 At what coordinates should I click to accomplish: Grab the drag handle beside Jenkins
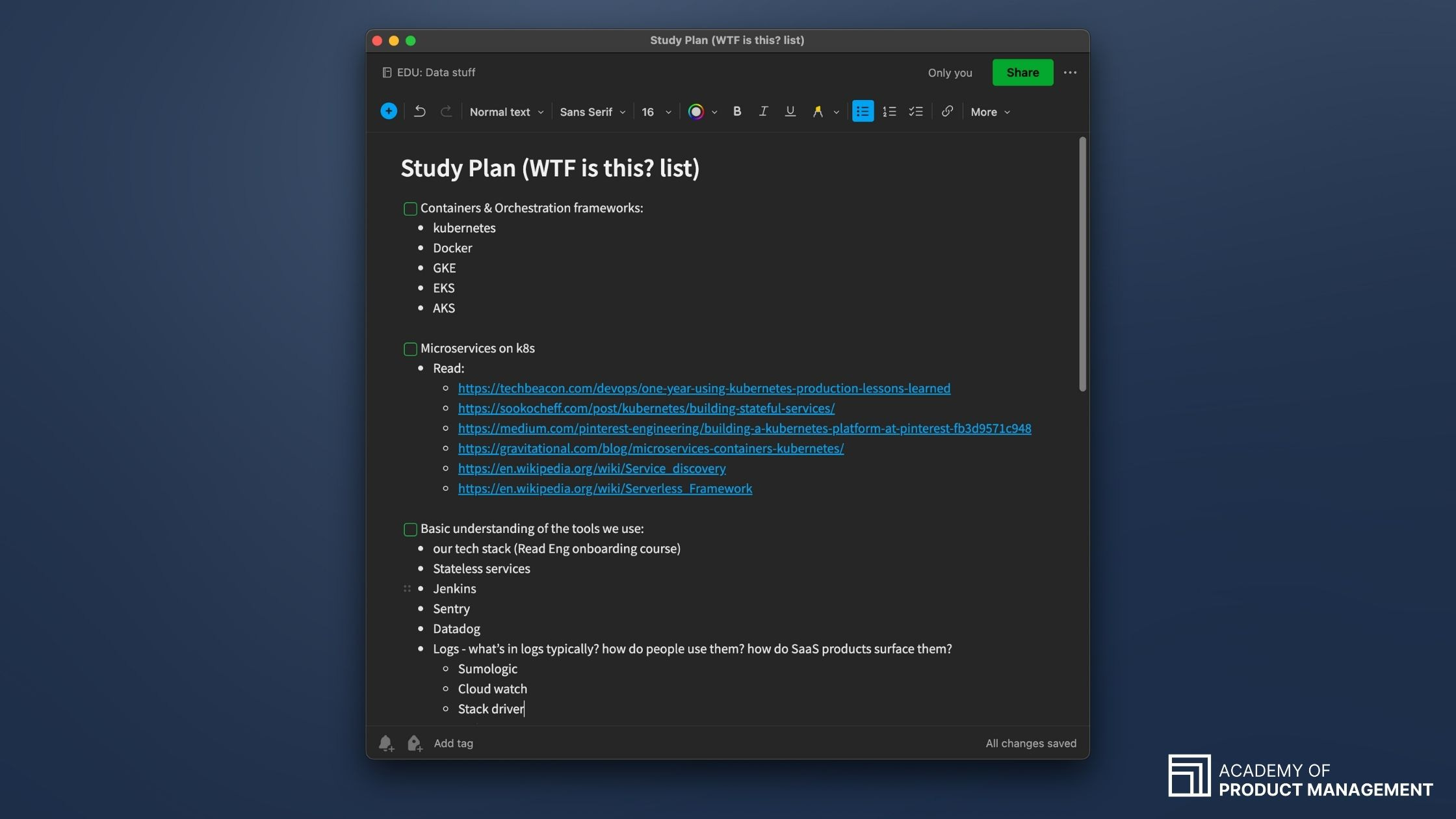point(407,588)
